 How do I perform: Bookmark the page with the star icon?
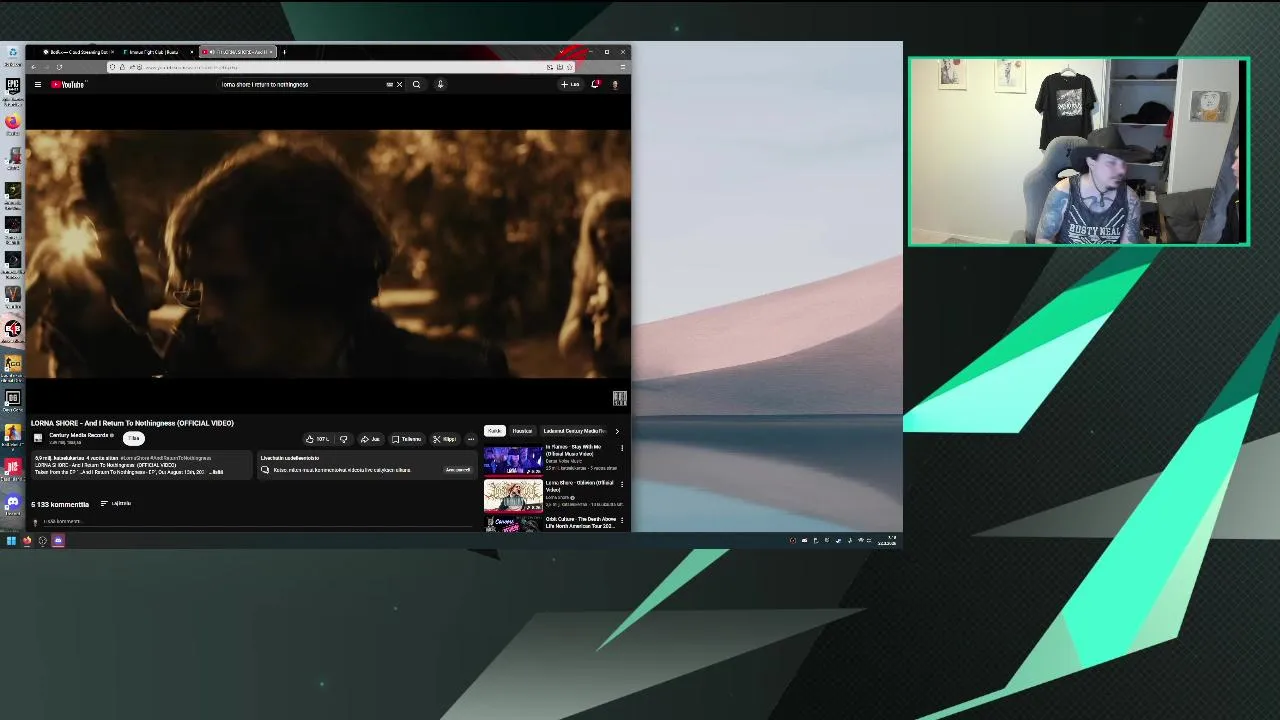click(569, 67)
